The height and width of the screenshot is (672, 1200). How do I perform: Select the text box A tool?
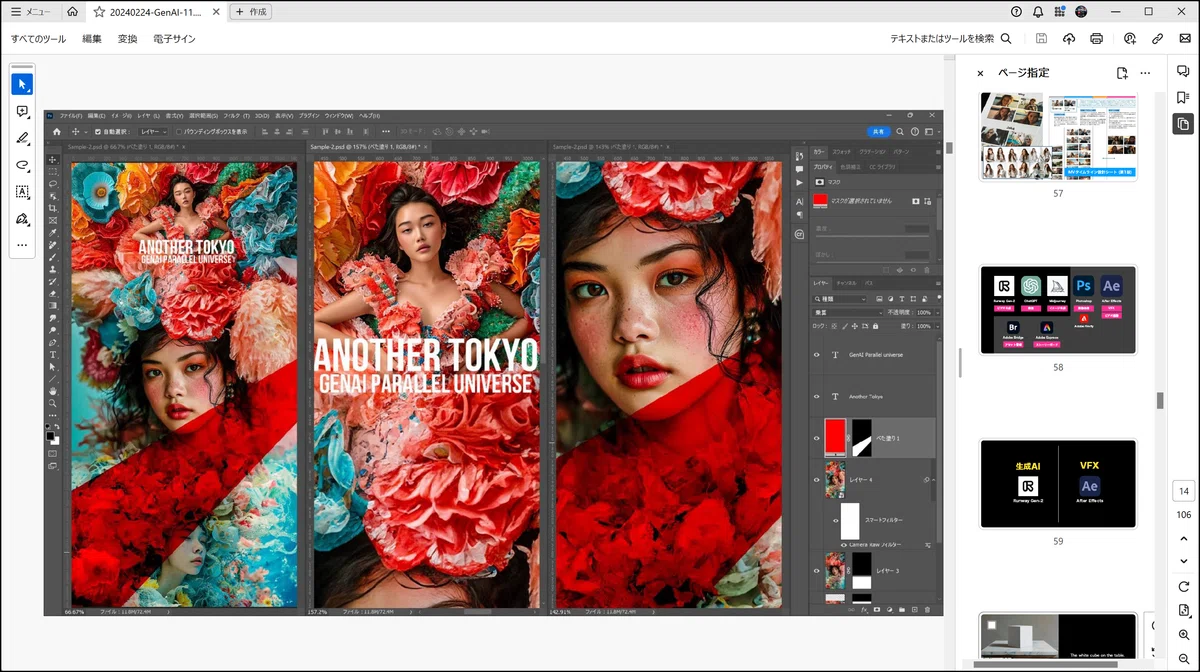click(22, 191)
